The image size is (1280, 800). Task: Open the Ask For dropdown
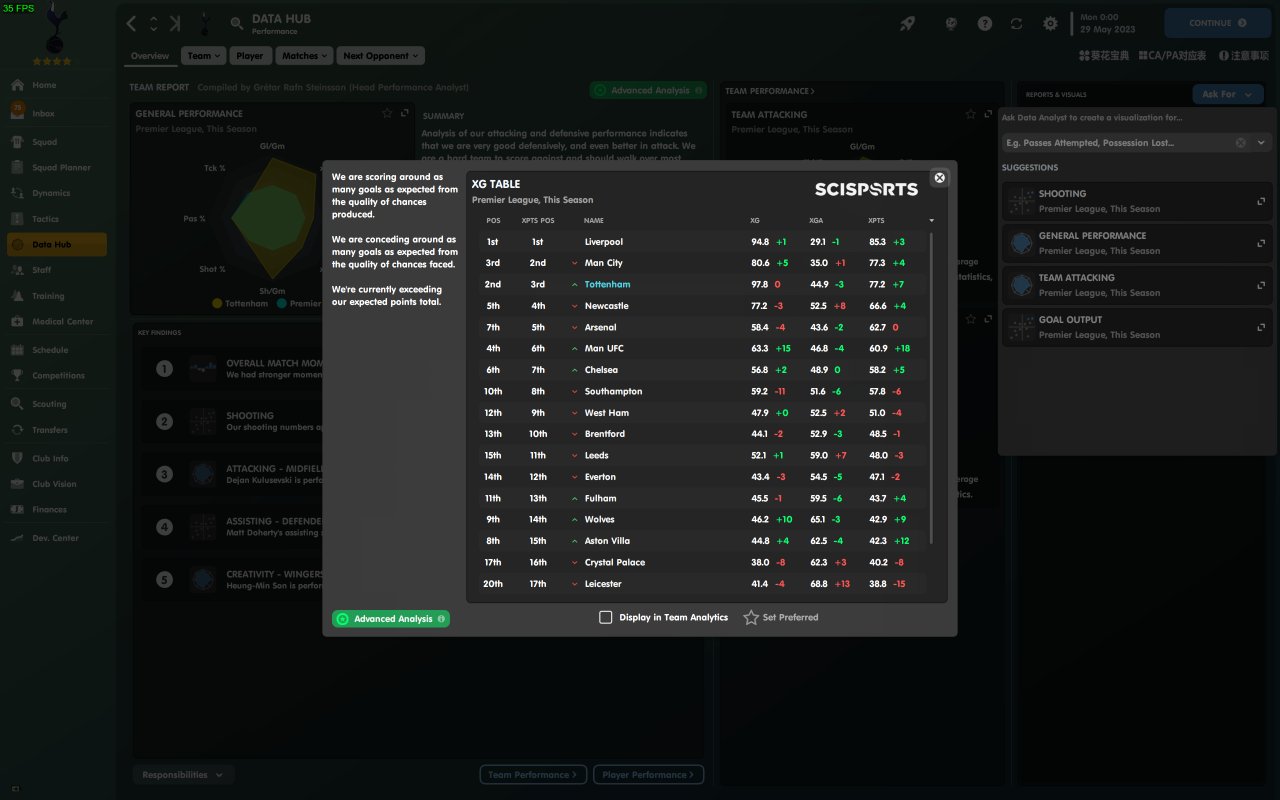[x=1228, y=94]
